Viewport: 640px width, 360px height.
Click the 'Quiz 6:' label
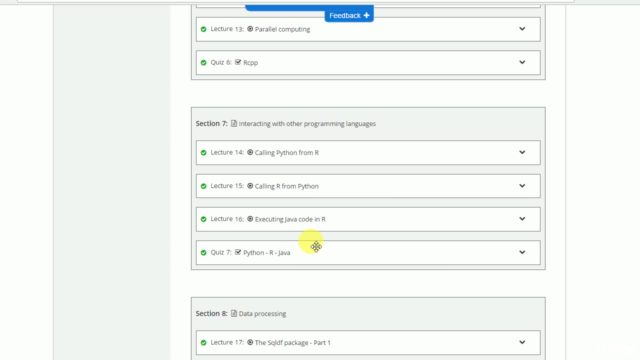(x=221, y=62)
